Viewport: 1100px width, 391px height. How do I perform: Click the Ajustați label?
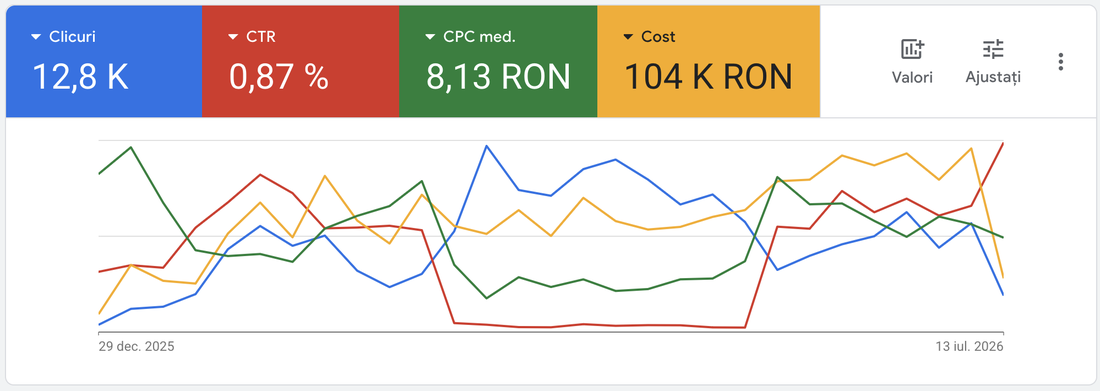pos(993,77)
